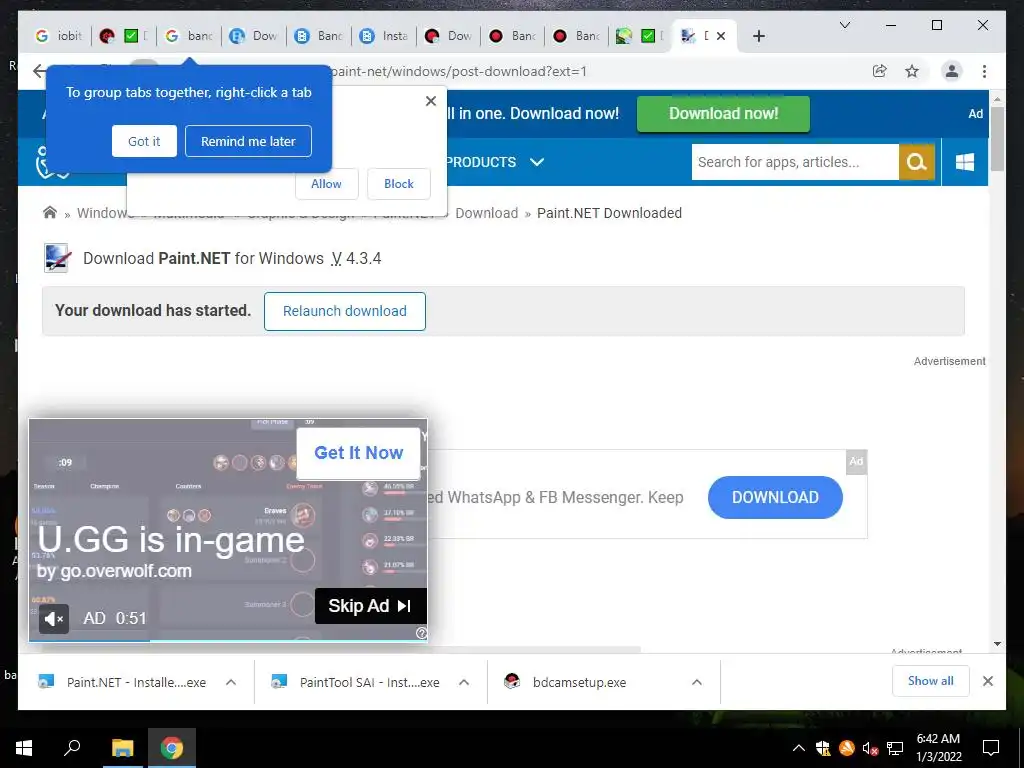The height and width of the screenshot is (768, 1024).
Task: Click the Windows security shield tray icon
Action: 823,748
